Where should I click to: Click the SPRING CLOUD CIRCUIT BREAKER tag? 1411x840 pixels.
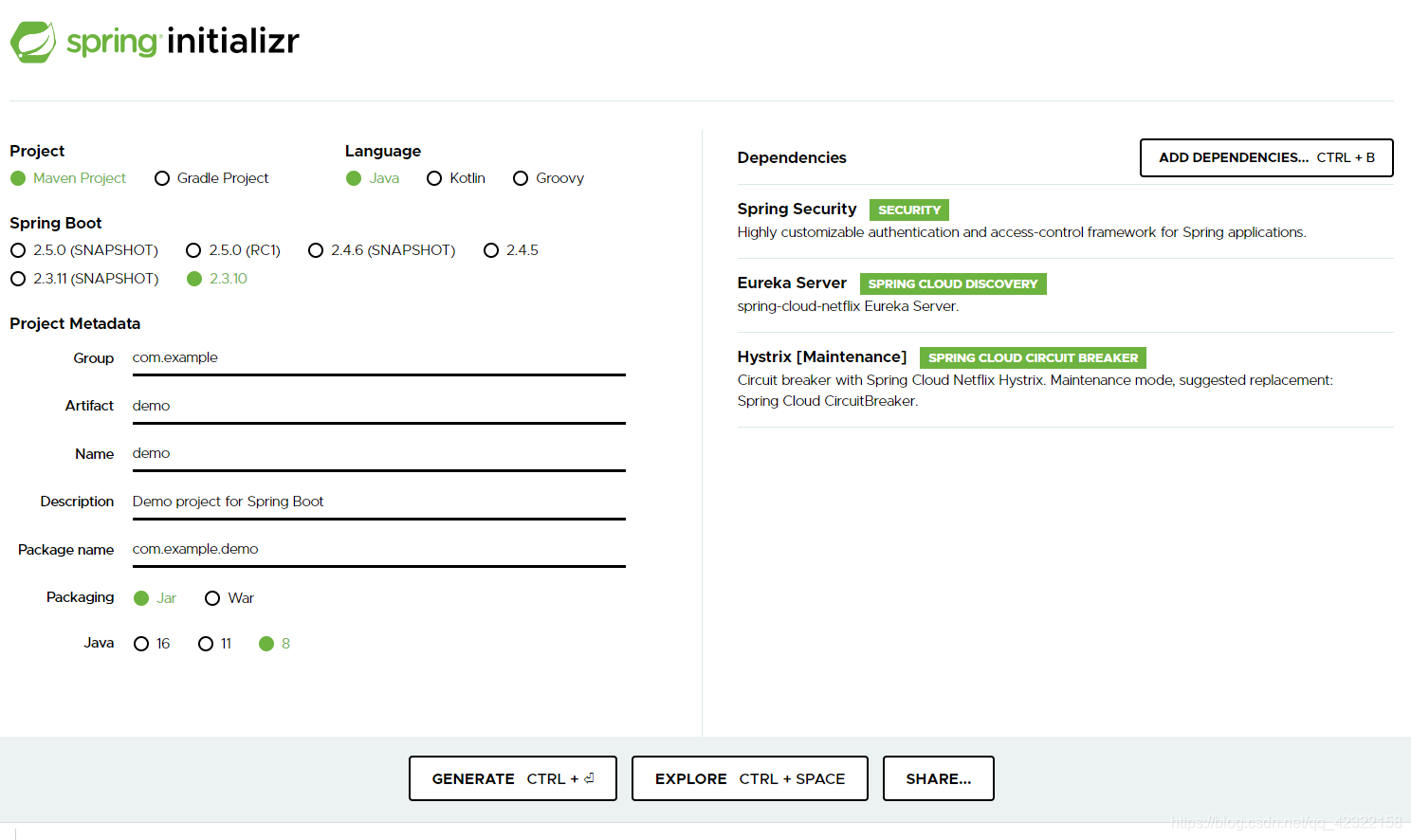coord(1034,358)
